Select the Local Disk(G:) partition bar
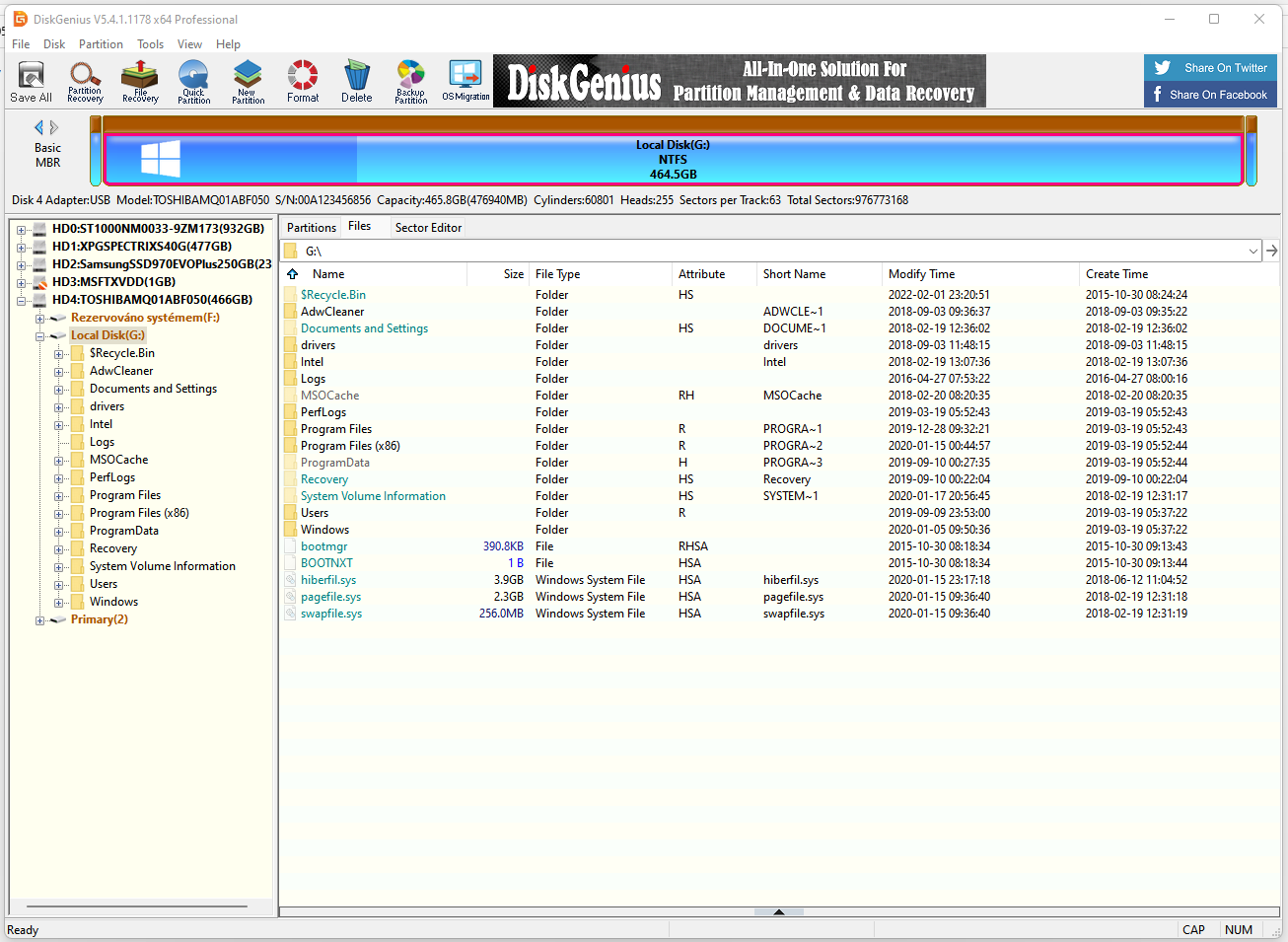 tap(673, 160)
